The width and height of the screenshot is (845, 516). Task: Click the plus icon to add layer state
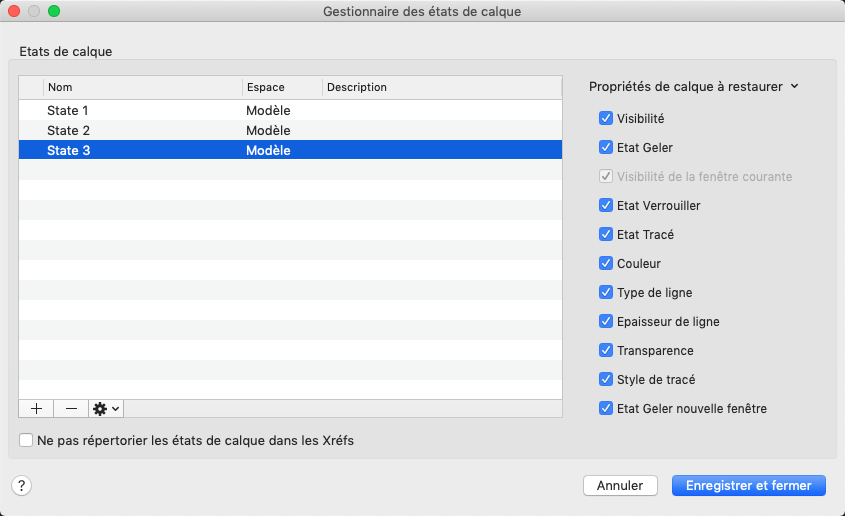pos(37,408)
